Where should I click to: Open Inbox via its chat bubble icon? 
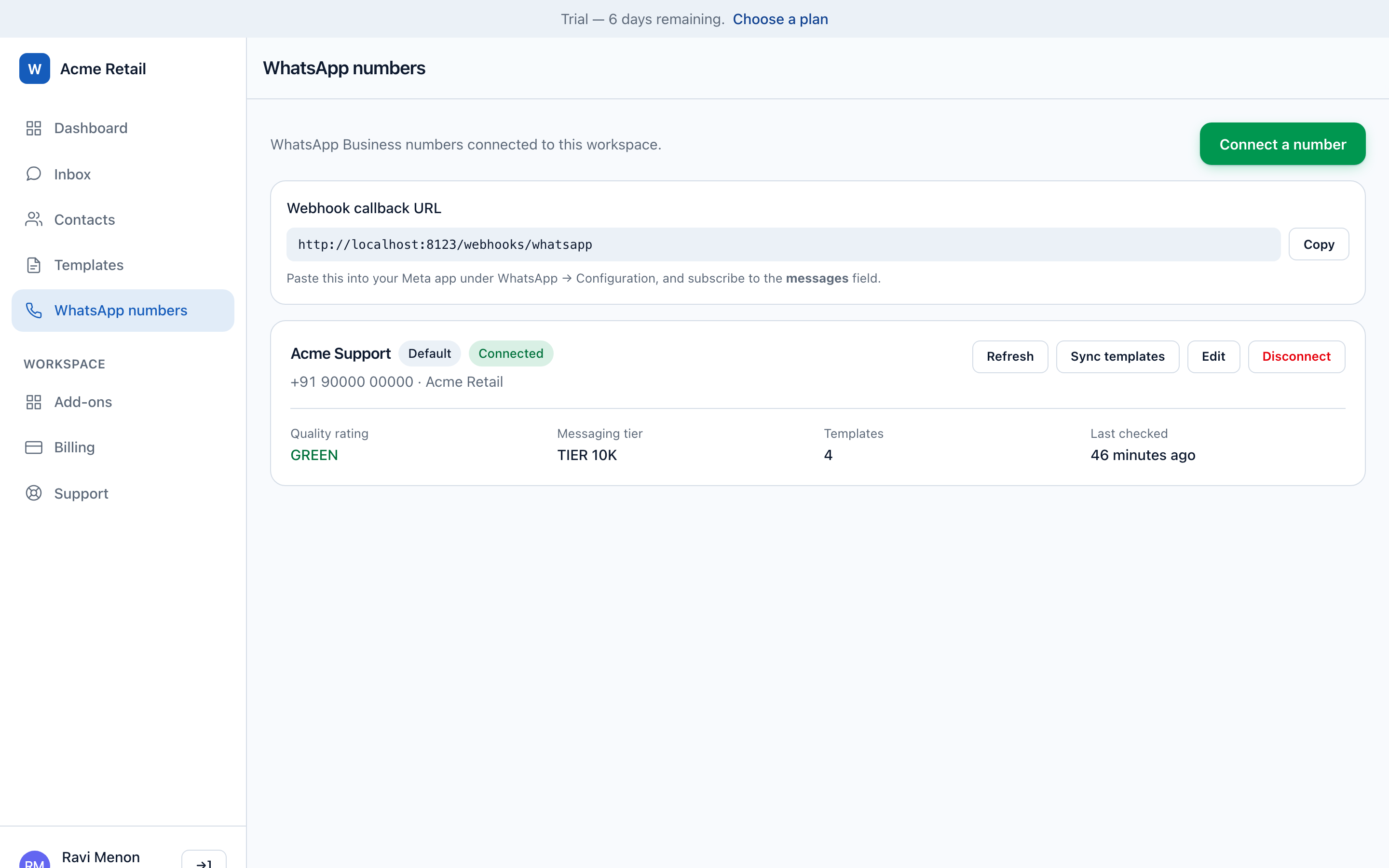(34, 174)
